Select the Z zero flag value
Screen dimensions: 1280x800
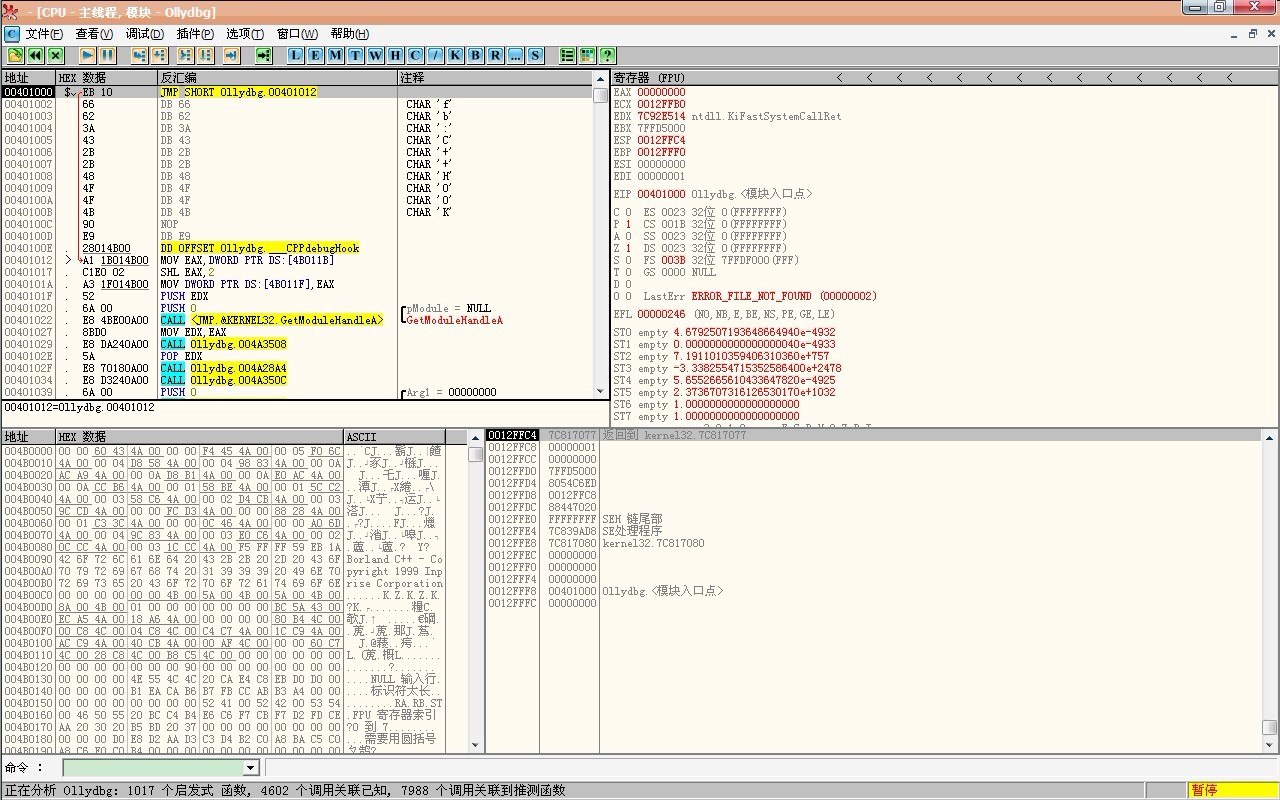point(628,248)
